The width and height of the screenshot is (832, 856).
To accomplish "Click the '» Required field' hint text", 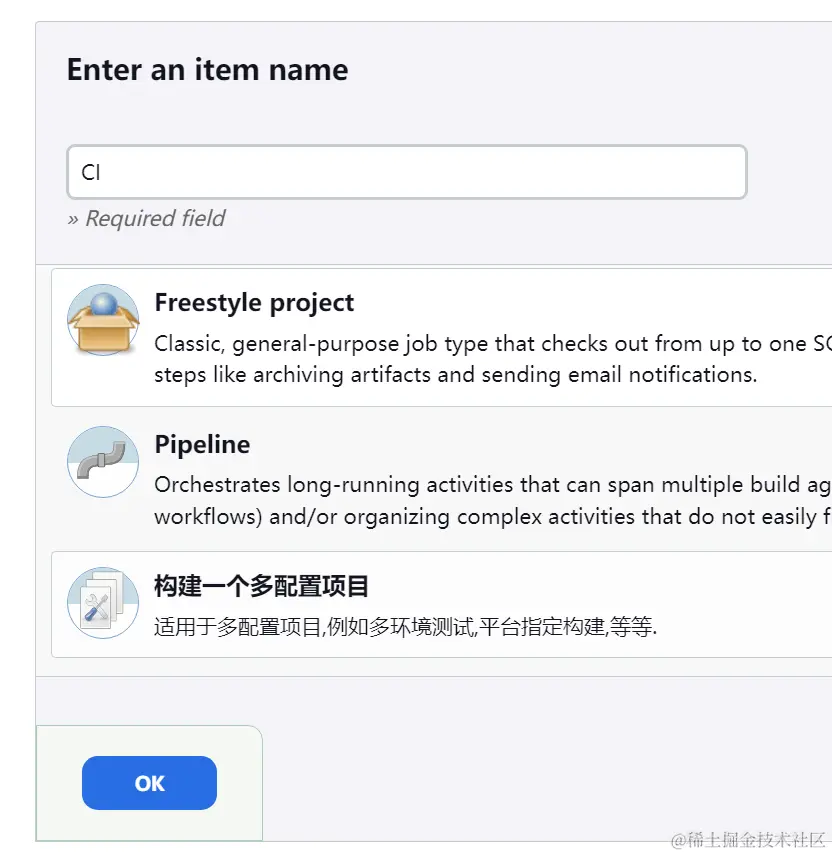I will [x=146, y=219].
